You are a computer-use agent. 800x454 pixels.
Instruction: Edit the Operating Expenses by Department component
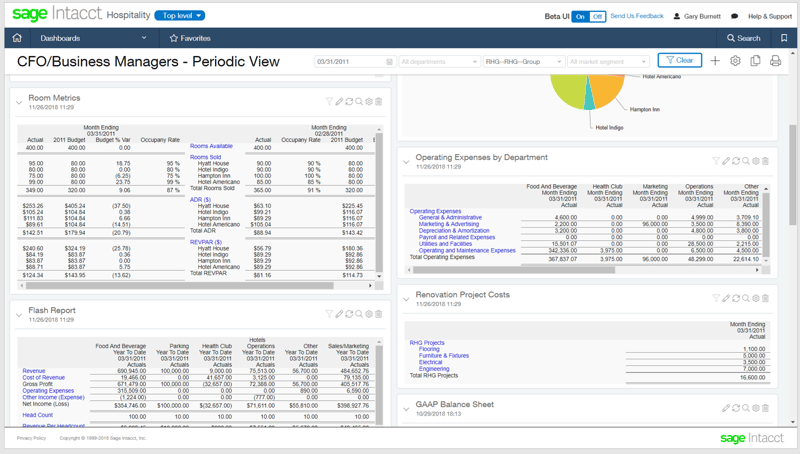(x=726, y=161)
